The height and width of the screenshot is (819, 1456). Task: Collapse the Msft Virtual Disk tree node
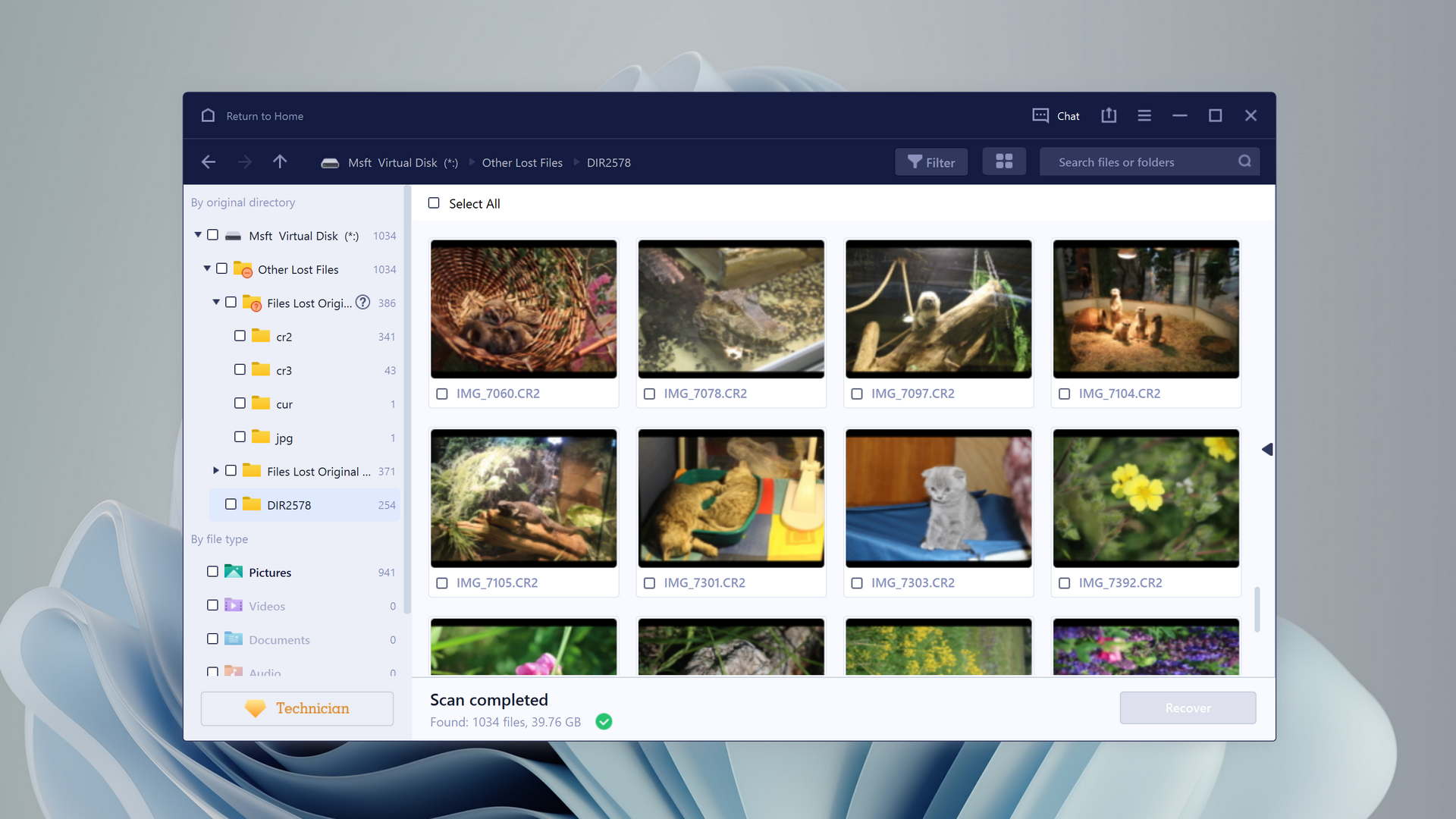click(x=198, y=235)
